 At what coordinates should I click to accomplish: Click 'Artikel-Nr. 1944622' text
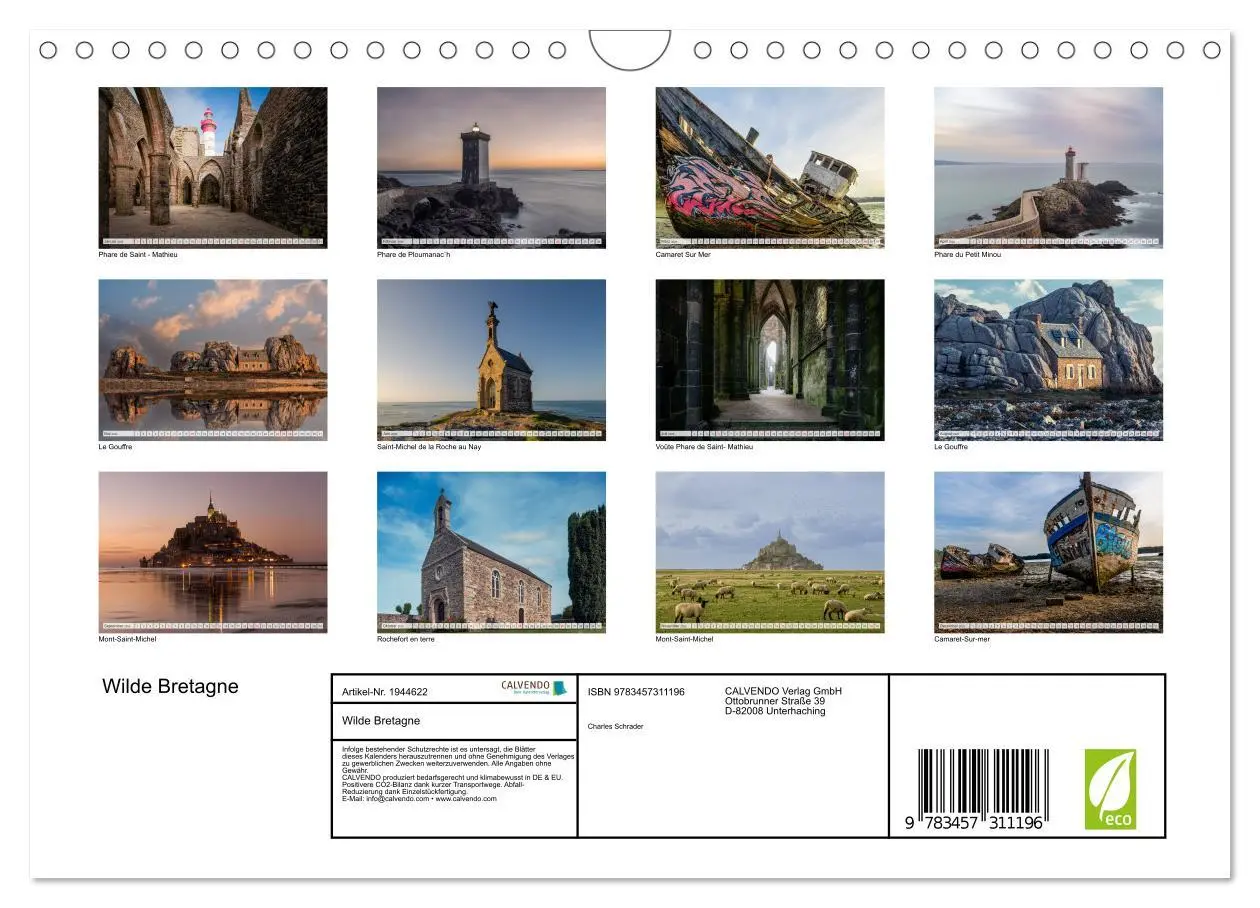point(385,692)
